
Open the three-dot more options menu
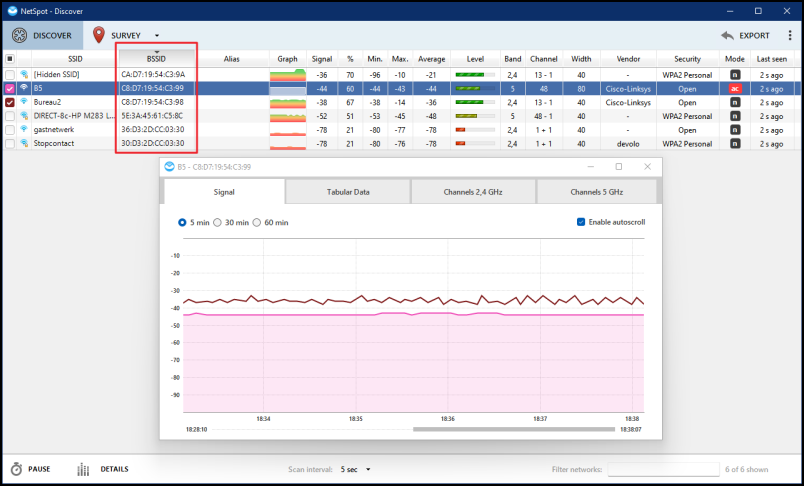pos(790,35)
